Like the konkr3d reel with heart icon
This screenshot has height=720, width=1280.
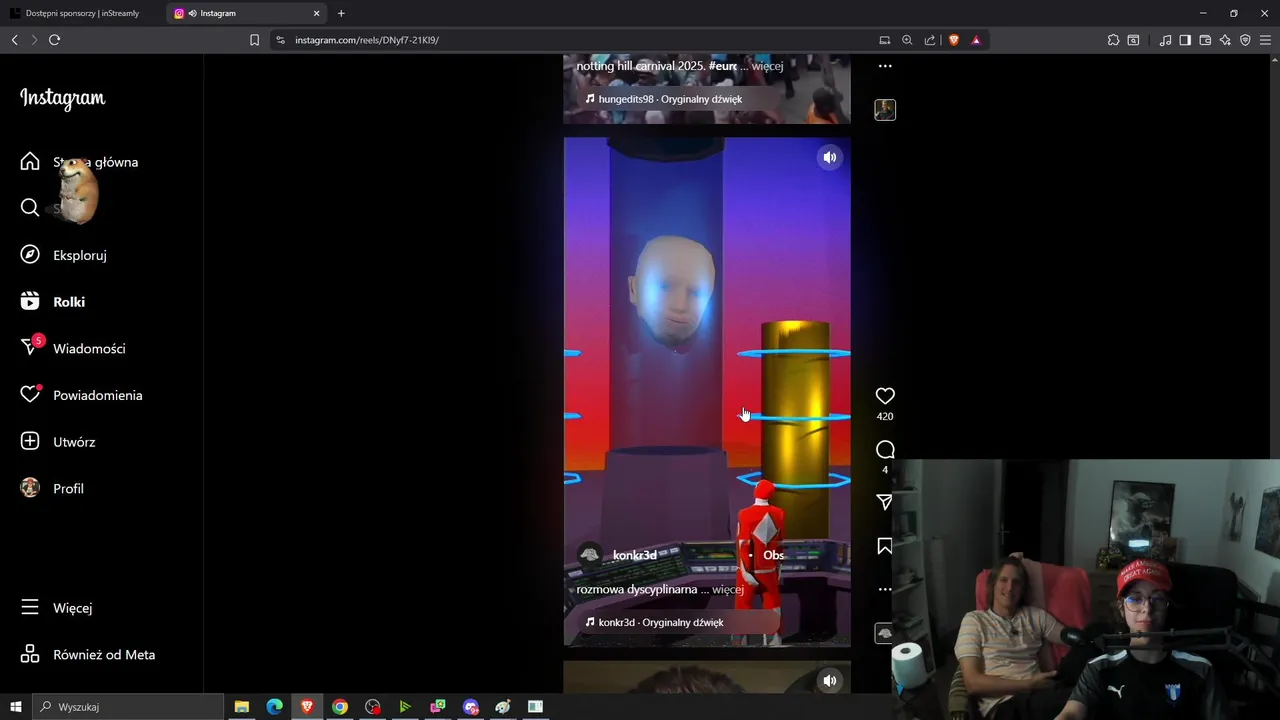pos(885,396)
